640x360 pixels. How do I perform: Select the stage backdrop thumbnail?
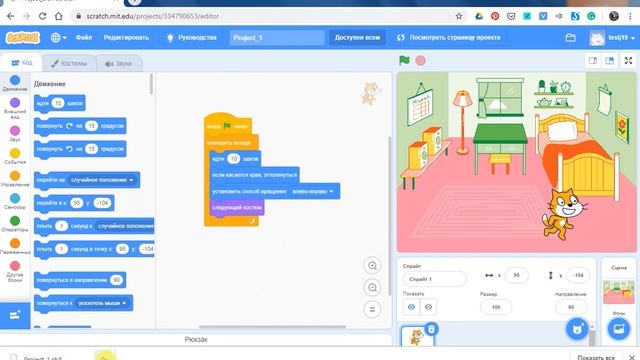(619, 291)
